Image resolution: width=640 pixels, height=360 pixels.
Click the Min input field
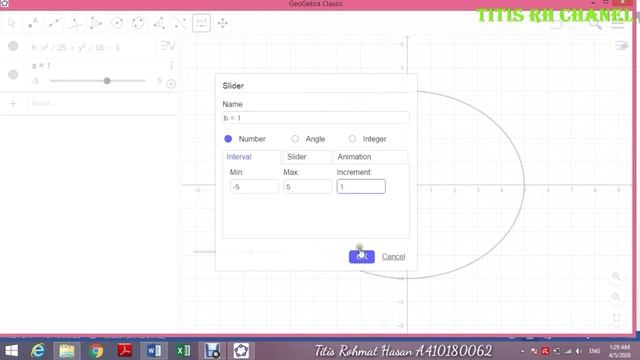[x=254, y=187]
